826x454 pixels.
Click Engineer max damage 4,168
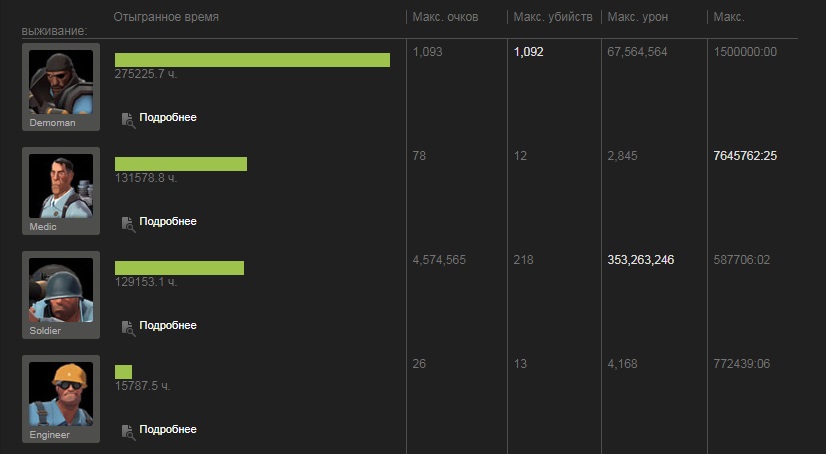(x=622, y=364)
